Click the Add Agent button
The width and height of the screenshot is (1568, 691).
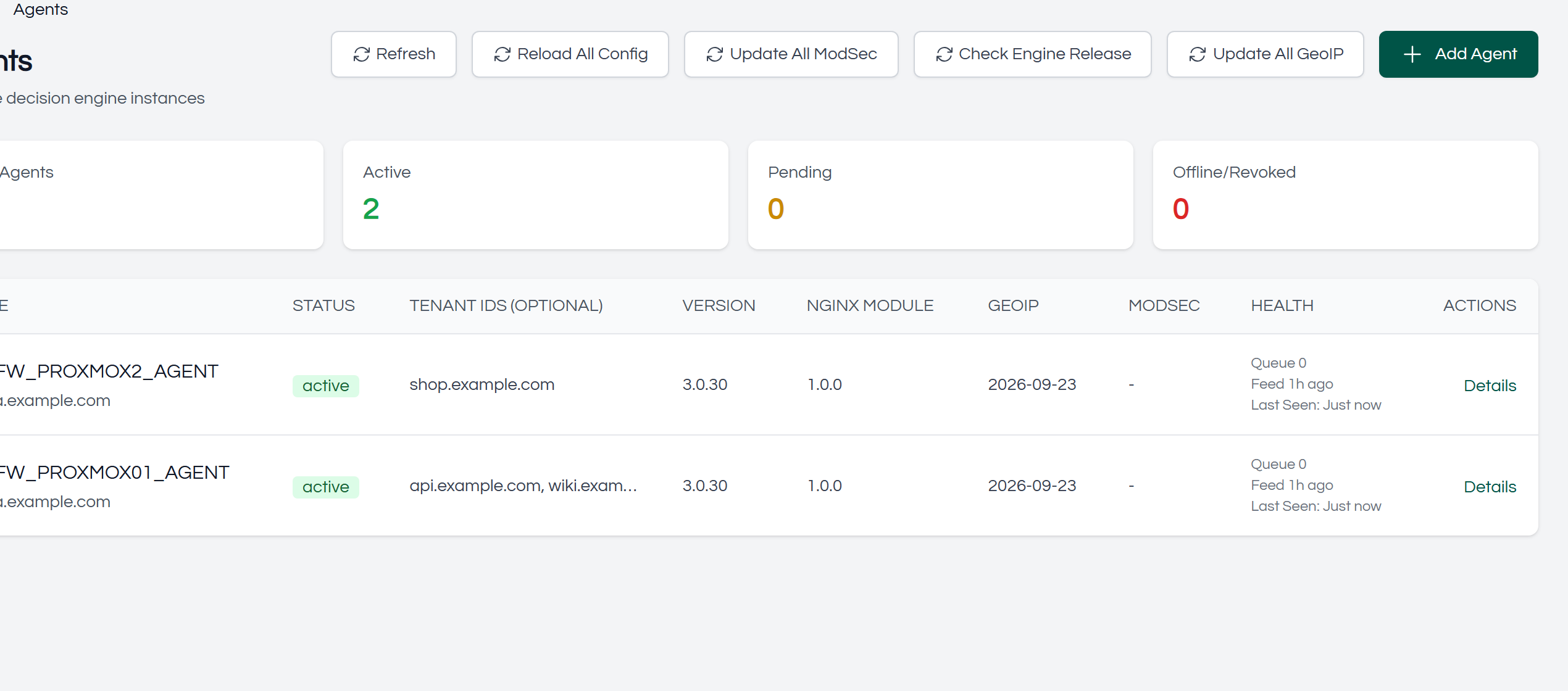point(1459,54)
